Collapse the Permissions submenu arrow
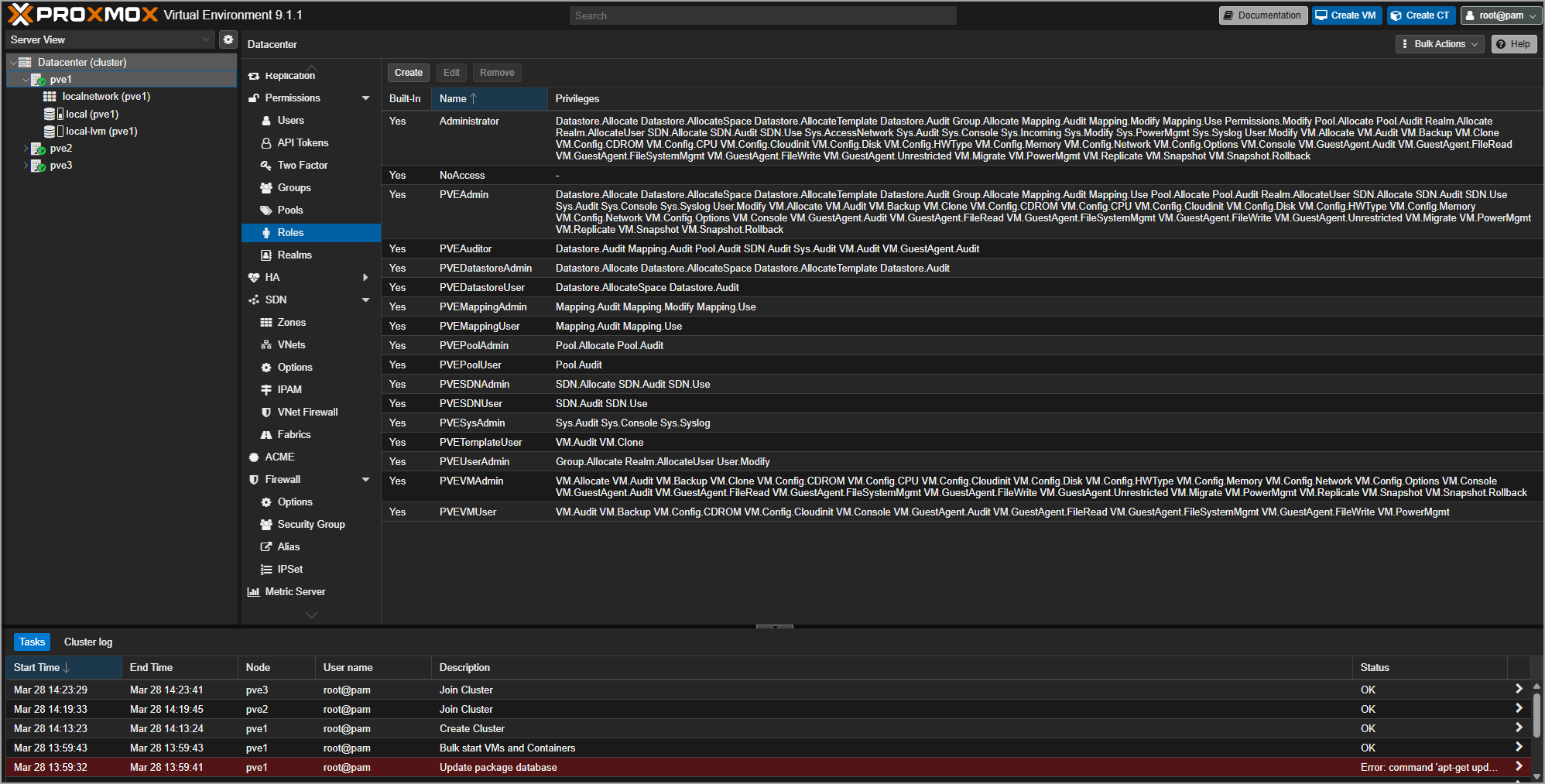The image size is (1545, 784). pyautogui.click(x=365, y=98)
